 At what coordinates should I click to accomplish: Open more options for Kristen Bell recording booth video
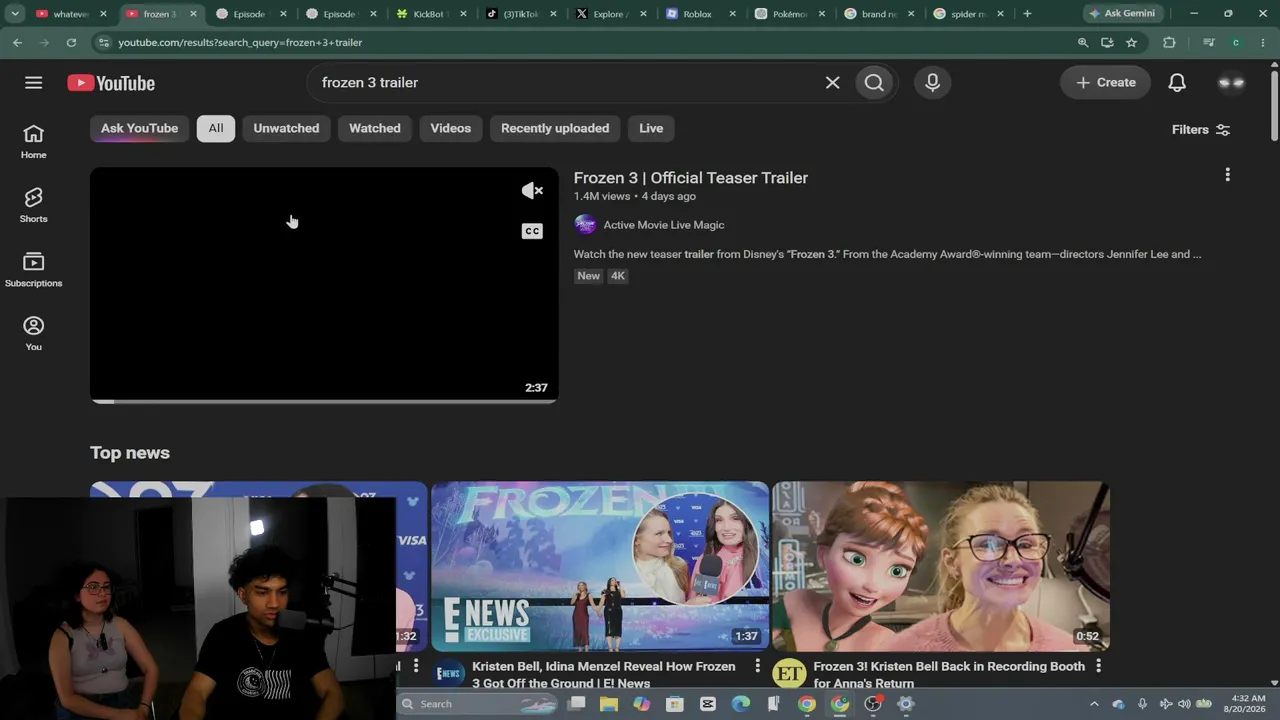click(1098, 666)
